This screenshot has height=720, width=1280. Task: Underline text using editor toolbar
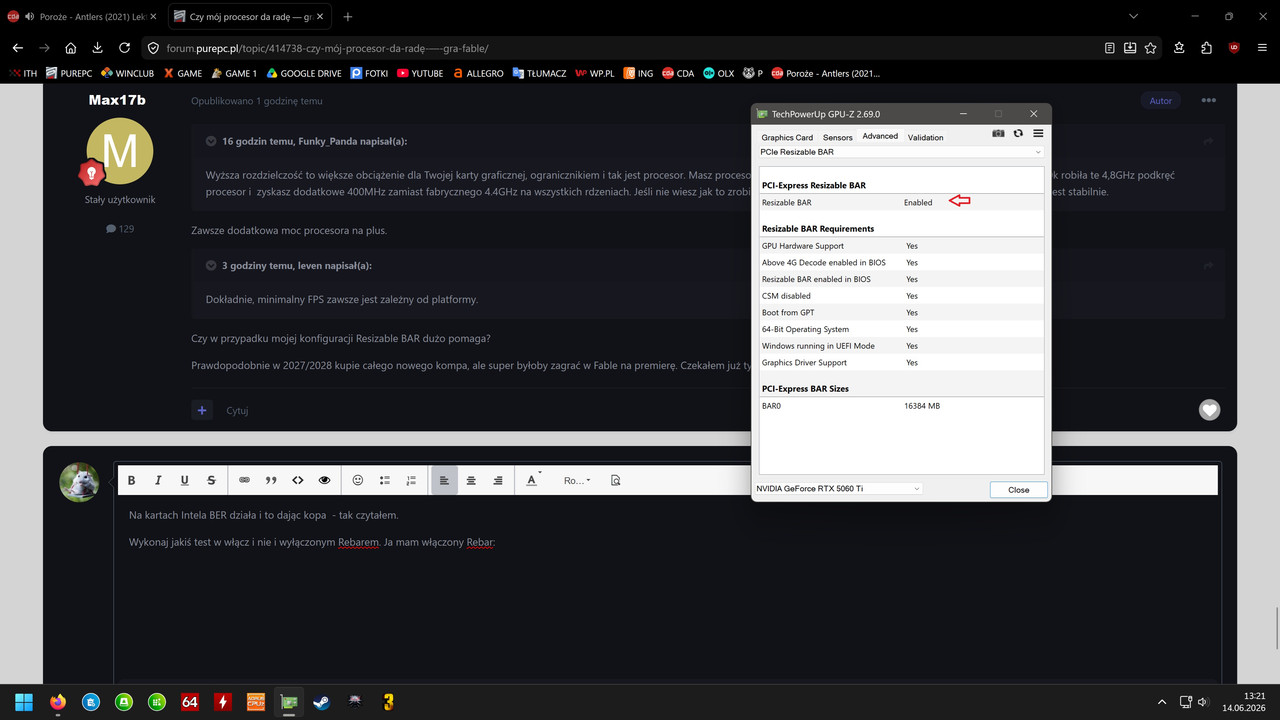[185, 480]
